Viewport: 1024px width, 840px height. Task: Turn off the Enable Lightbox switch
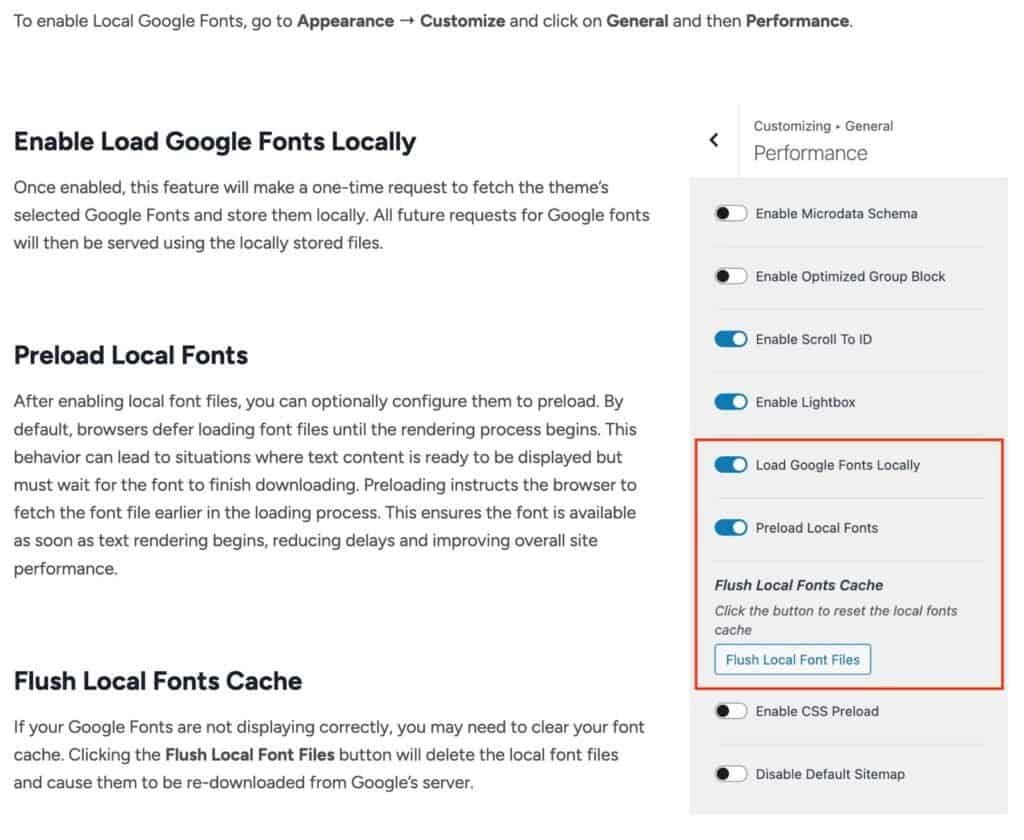click(731, 403)
